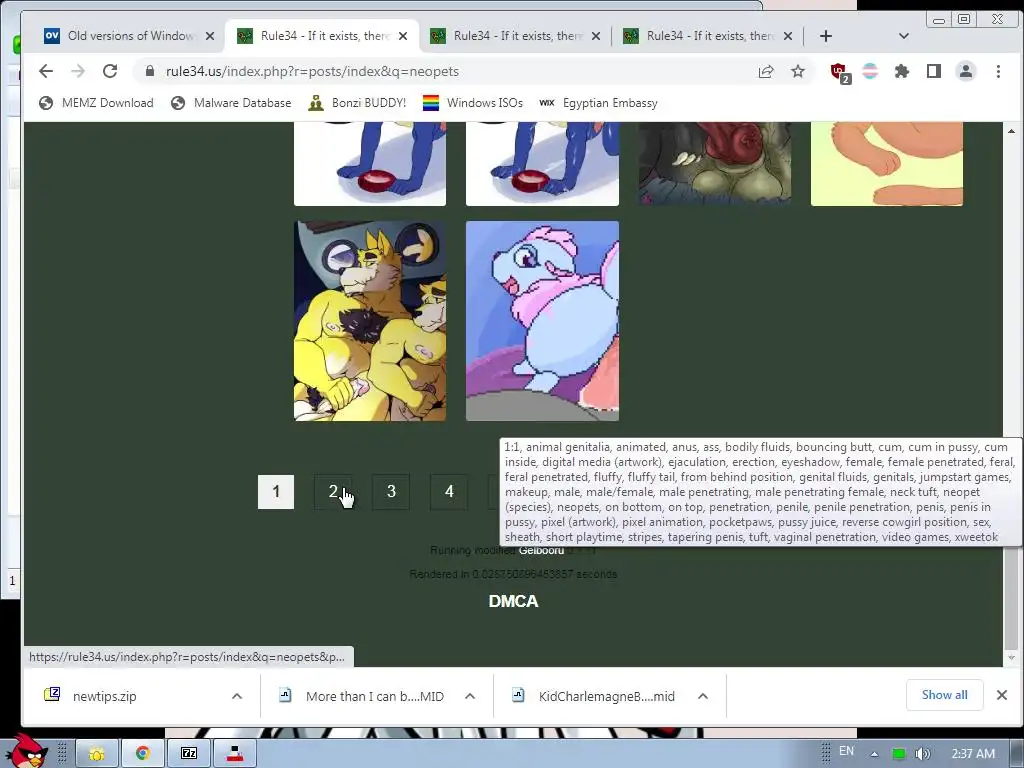Open a new tab with plus button
This screenshot has width=1024, height=768.
825,36
